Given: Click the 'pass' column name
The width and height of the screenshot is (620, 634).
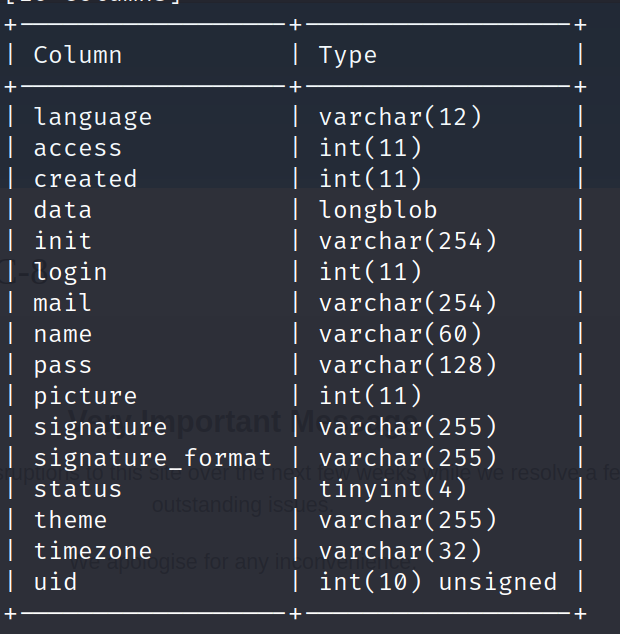Looking at the screenshot, I should pos(63,365).
